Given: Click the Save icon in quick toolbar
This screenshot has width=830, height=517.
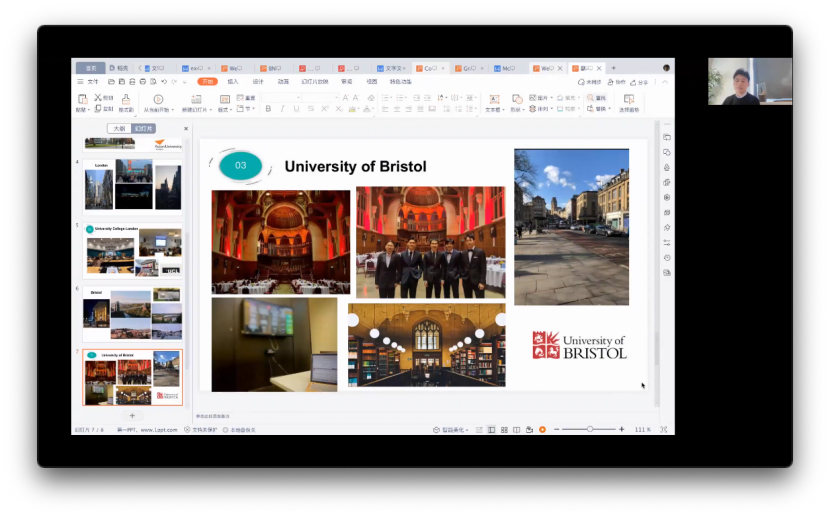Looking at the screenshot, I should click(122, 81).
